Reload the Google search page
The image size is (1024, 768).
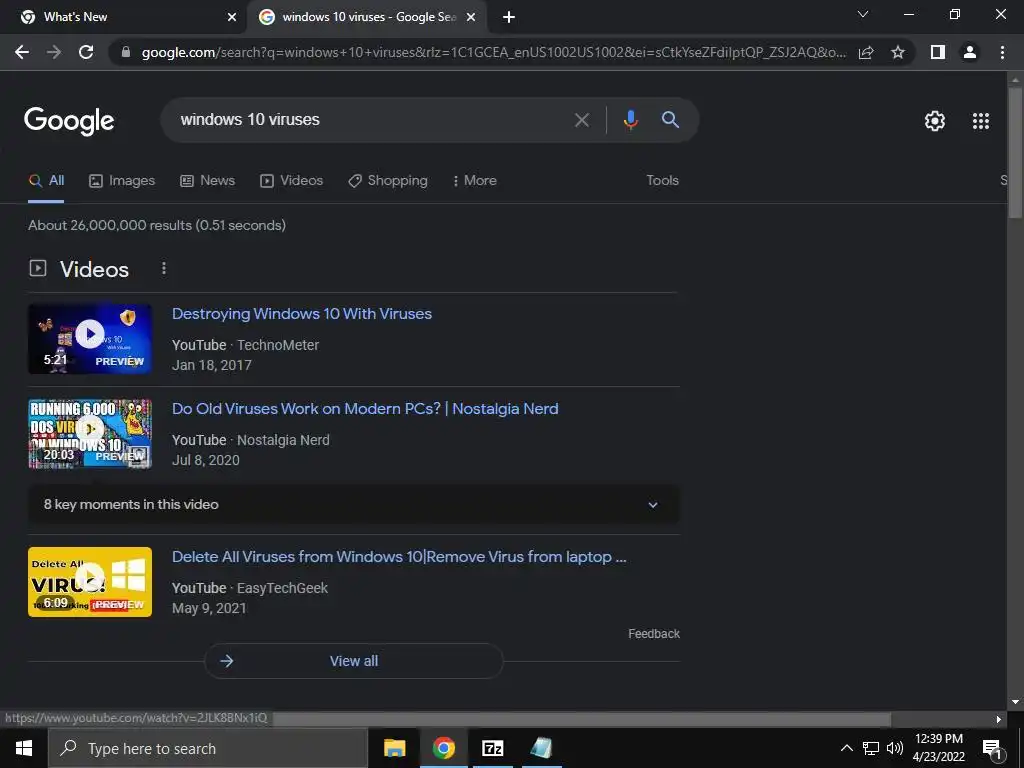(x=86, y=52)
